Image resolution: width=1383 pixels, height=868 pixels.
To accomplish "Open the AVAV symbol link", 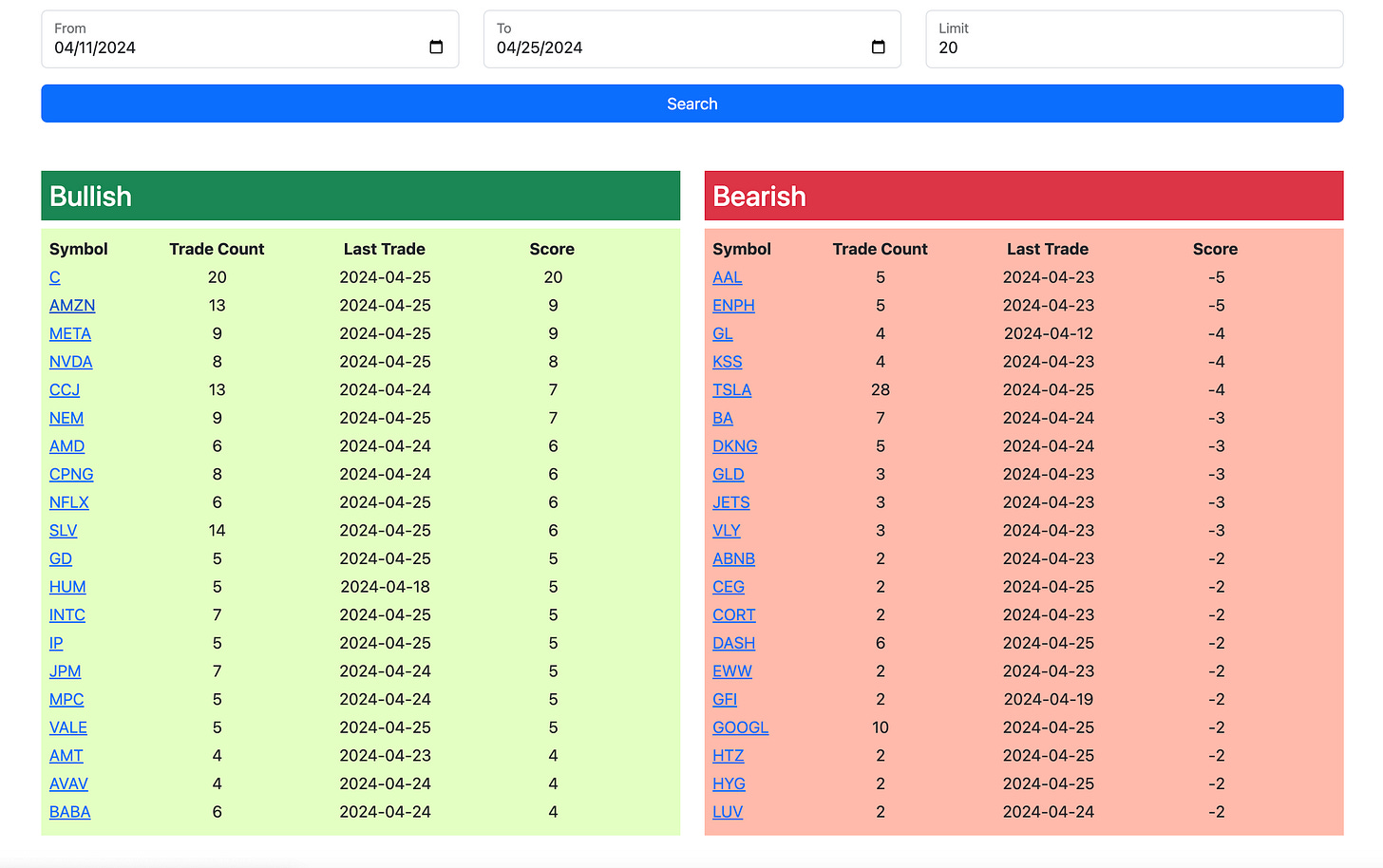I will pos(68,783).
